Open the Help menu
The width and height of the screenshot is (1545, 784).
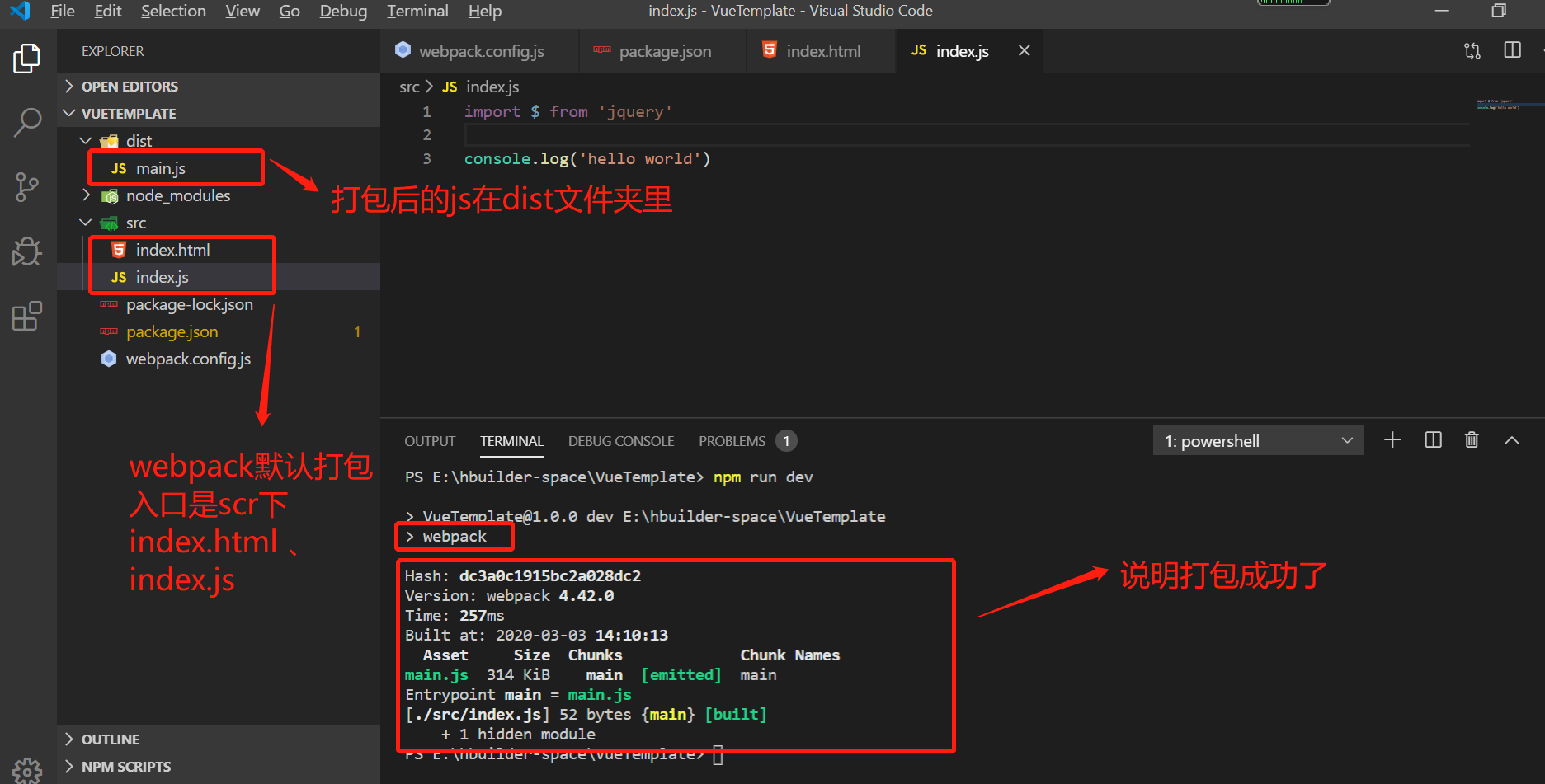485,11
